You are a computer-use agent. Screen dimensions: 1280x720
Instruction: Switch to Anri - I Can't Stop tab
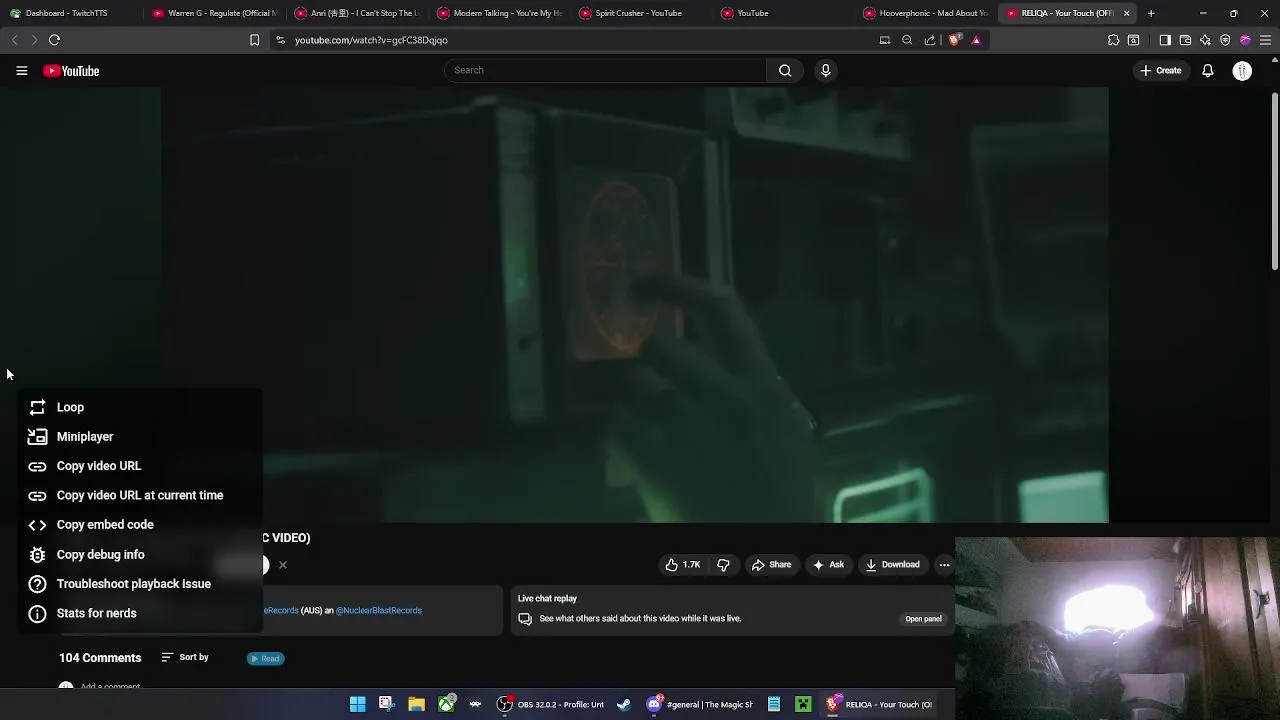(357, 13)
